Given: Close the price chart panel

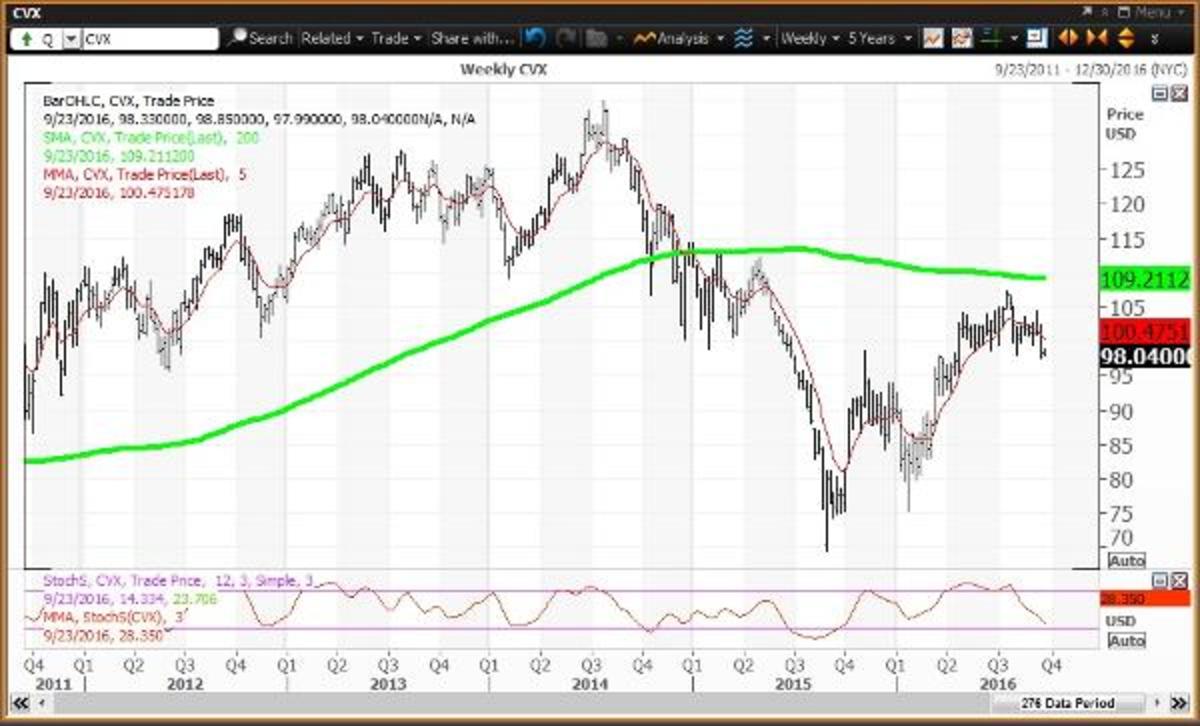Looking at the screenshot, I should click(1179, 93).
